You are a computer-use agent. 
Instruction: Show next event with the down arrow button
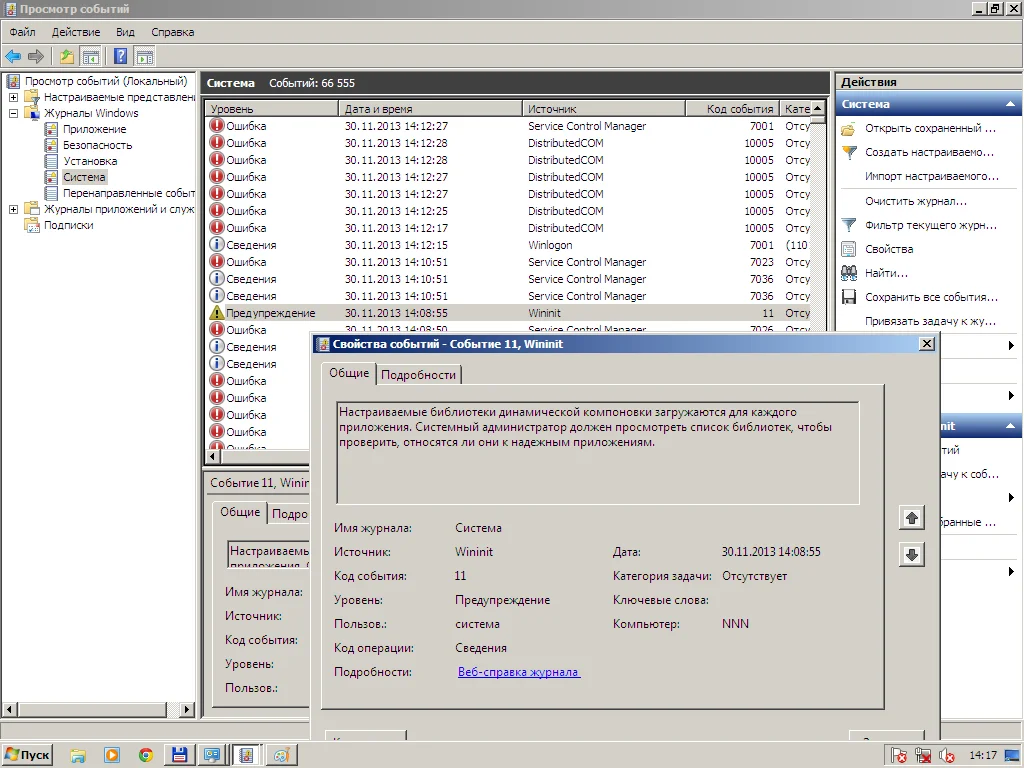coord(911,555)
